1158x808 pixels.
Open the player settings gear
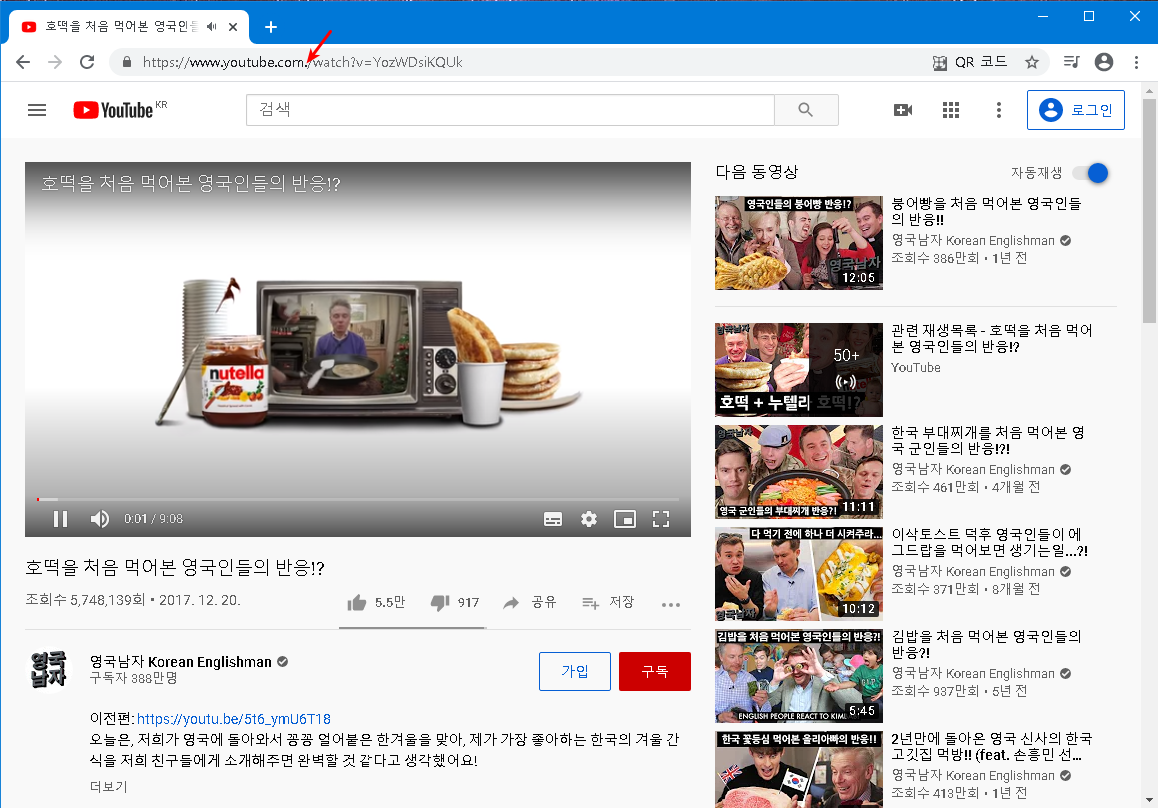pos(589,519)
